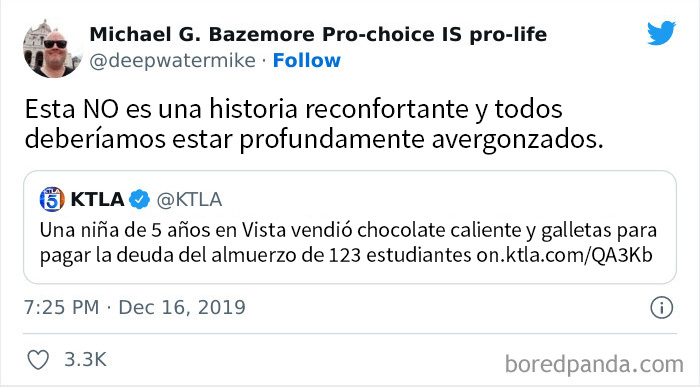Open Michael G. Bazemore's profile photo
Screen dimensions: 700x387
pos(52,49)
